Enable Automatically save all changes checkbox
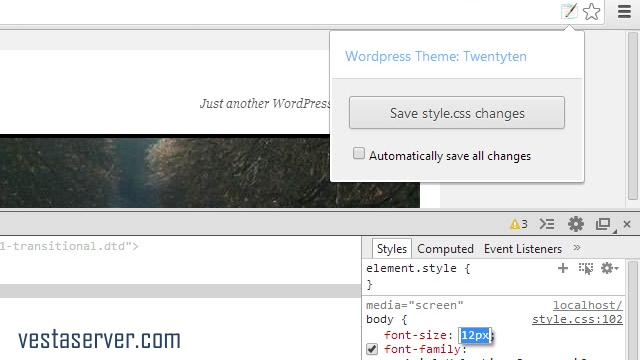Screen dimensions: 640x360 tap(359, 153)
